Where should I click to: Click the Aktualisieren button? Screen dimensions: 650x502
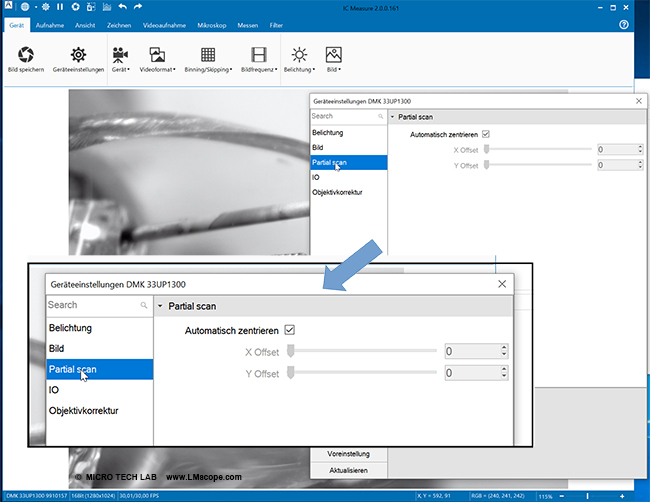[349, 469]
